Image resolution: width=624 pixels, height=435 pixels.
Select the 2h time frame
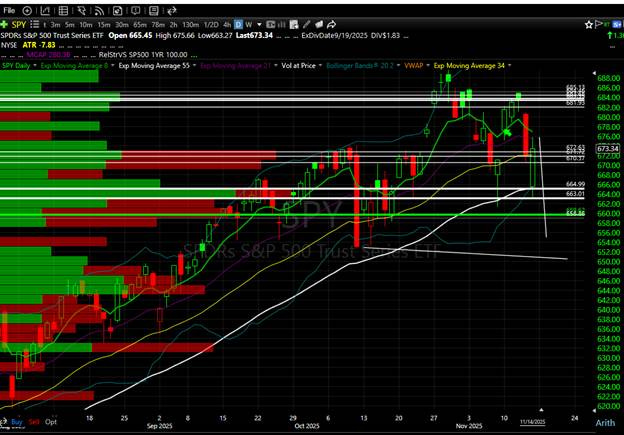click(x=174, y=25)
